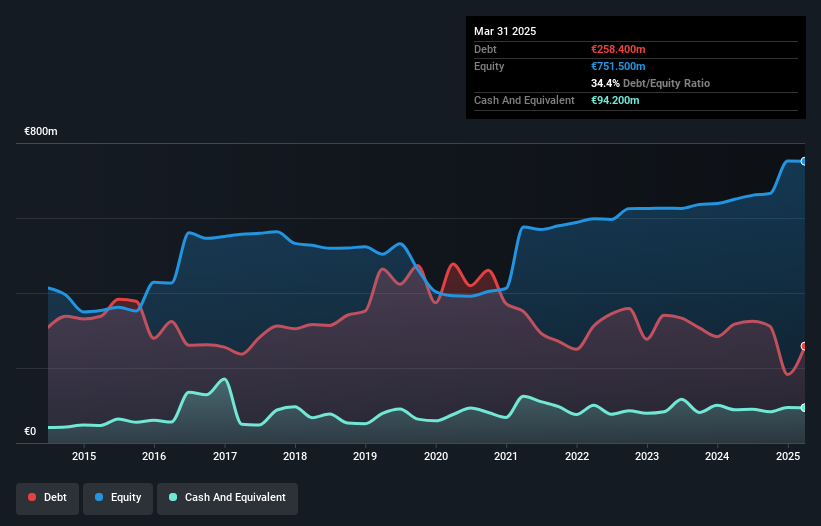
Task: Click the Mar 31 2025 tooltip date
Action: [505, 31]
